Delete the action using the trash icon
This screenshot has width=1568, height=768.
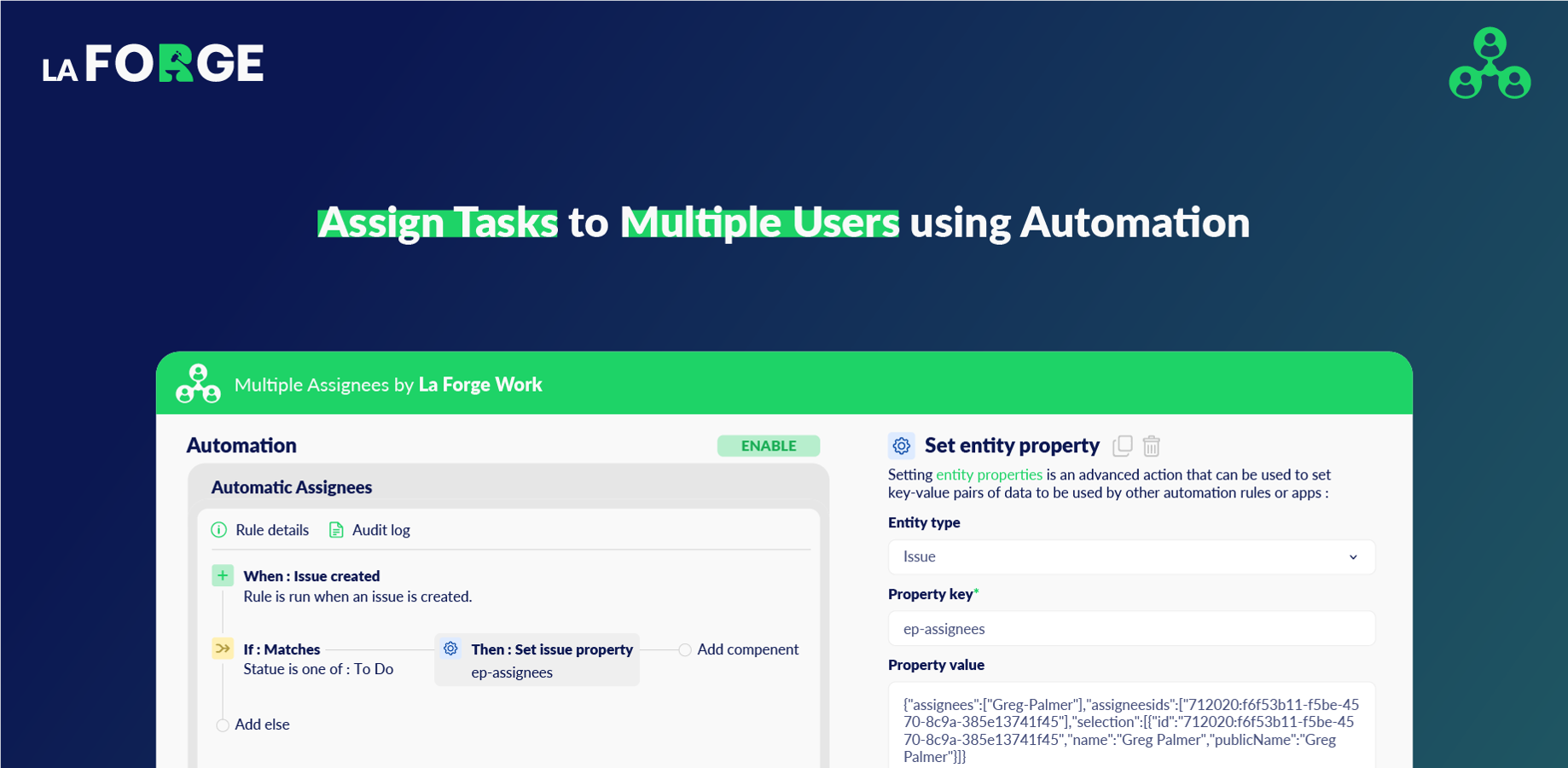(1152, 445)
